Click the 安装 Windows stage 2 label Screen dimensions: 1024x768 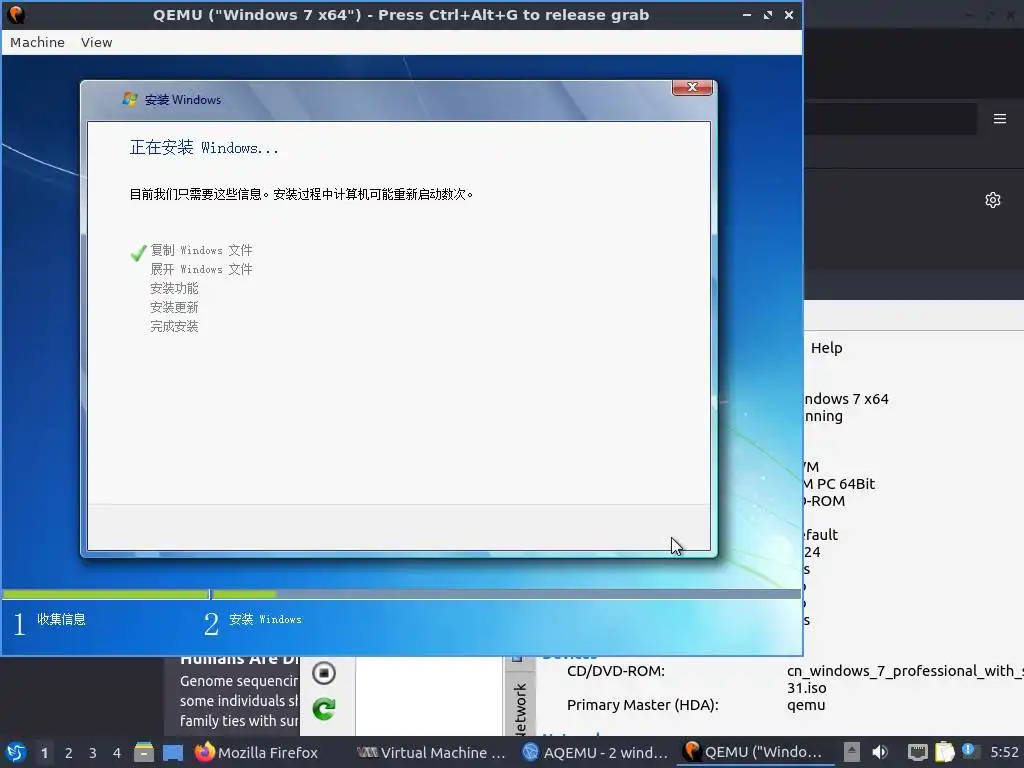click(x=265, y=619)
